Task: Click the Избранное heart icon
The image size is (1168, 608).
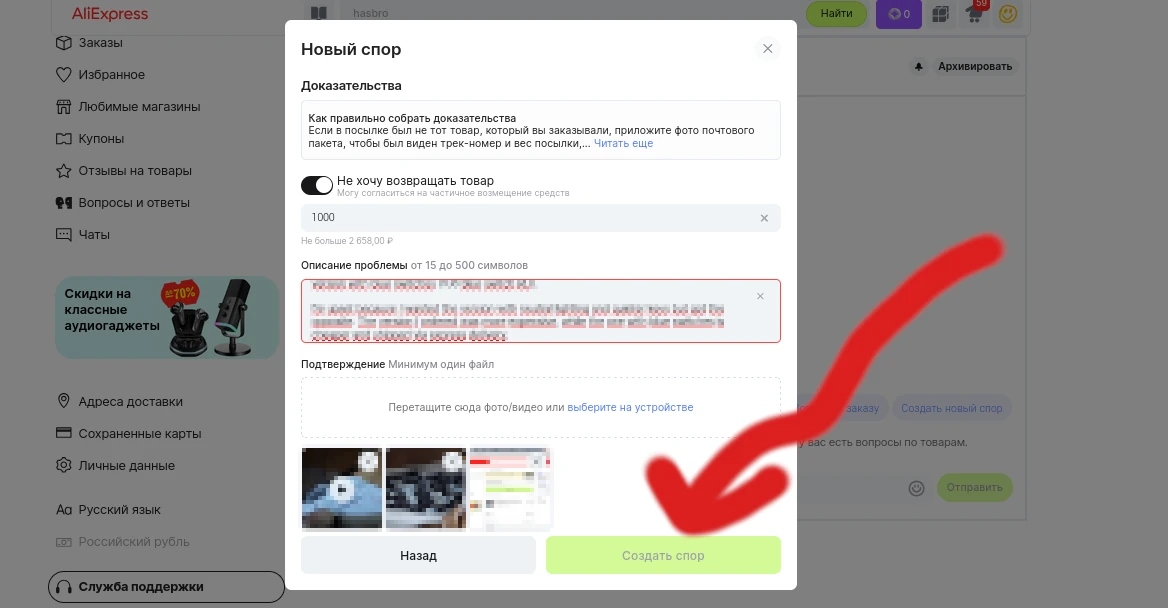Action: point(64,75)
